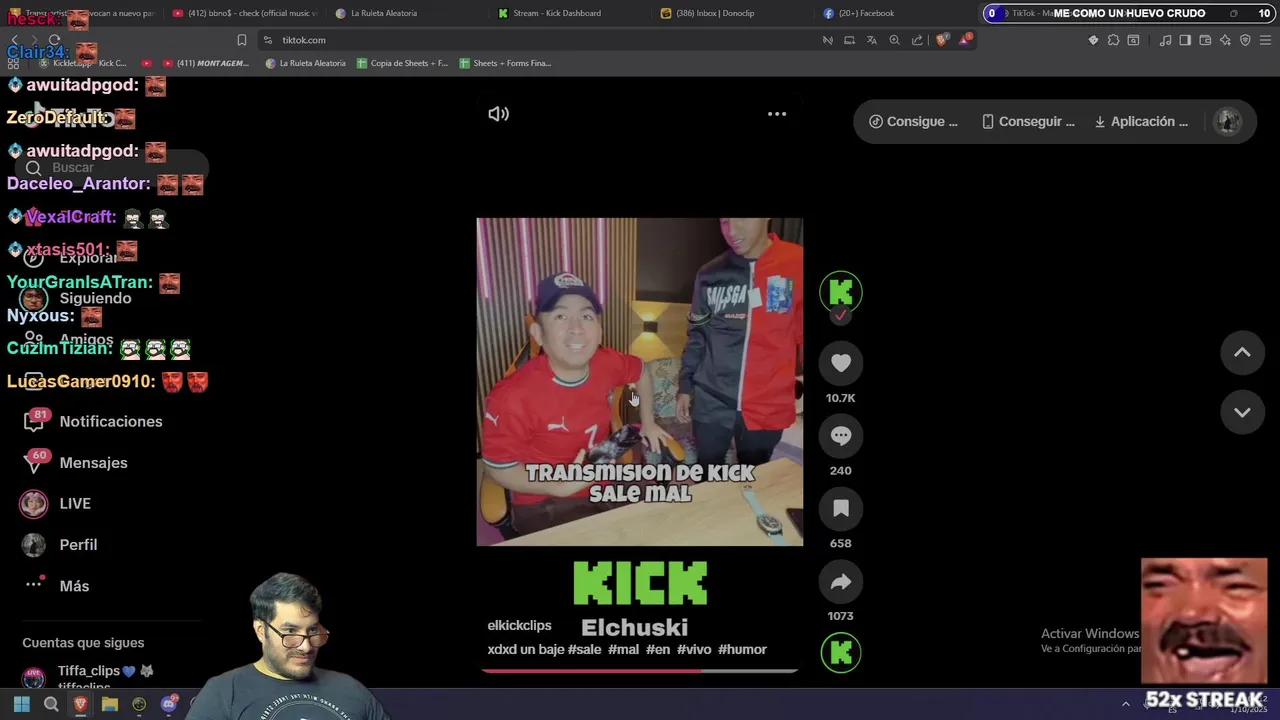Open the extensions puzzle icon
The width and height of the screenshot is (1280, 720).
(1113, 40)
